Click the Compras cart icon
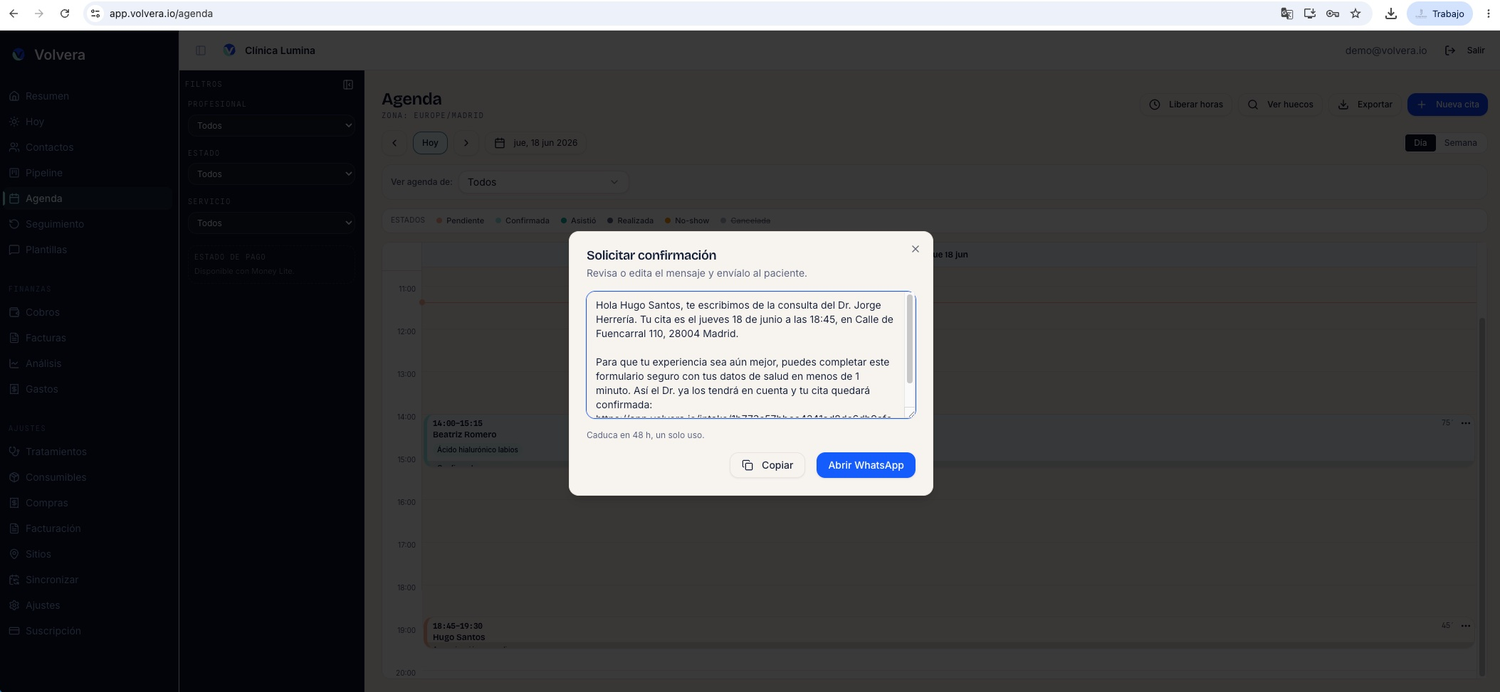 click(14, 503)
